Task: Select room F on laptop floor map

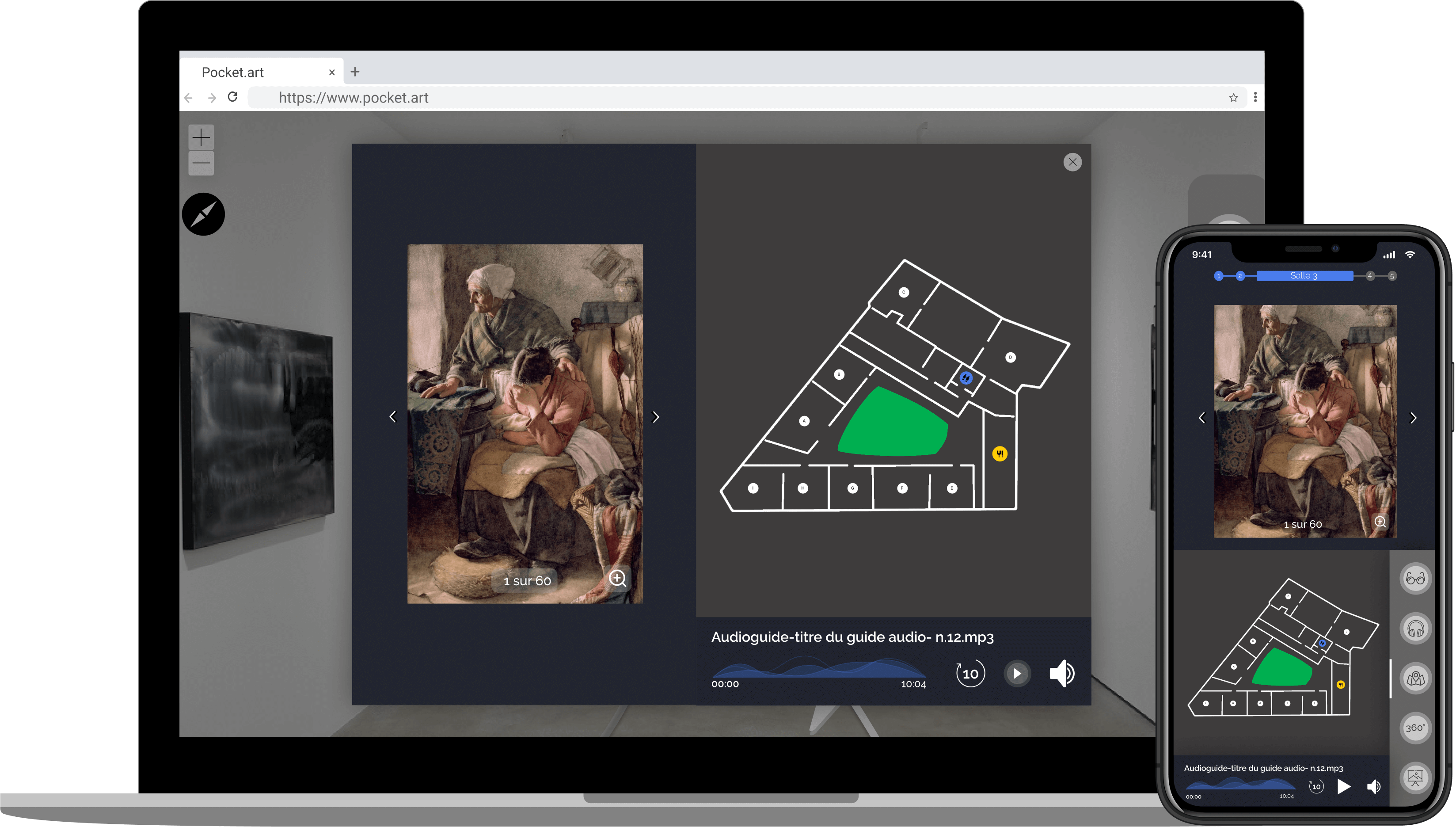Action: 902,488
